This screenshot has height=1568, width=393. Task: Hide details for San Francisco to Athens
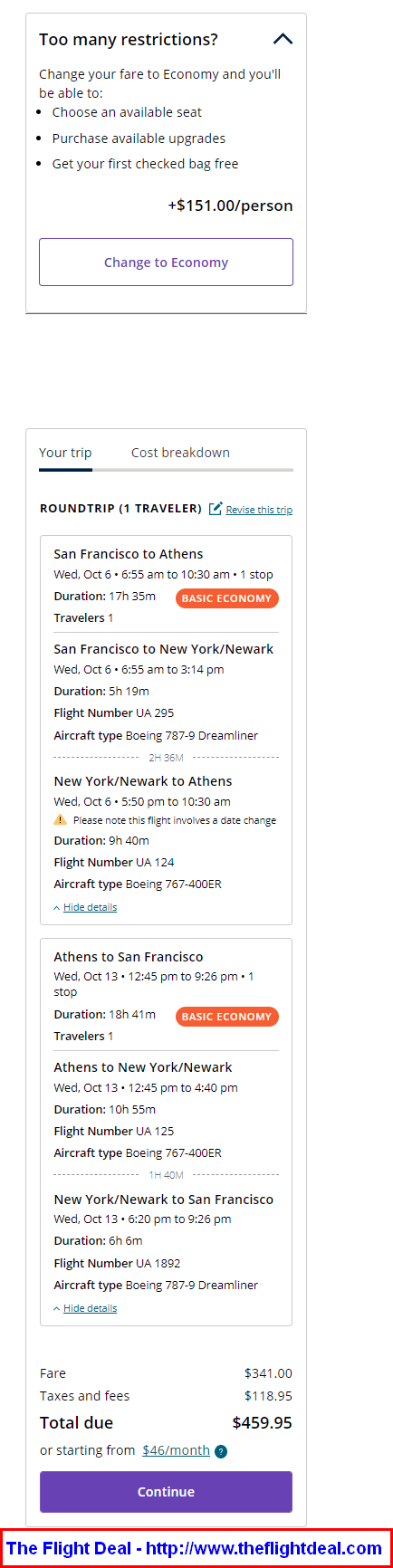90,907
